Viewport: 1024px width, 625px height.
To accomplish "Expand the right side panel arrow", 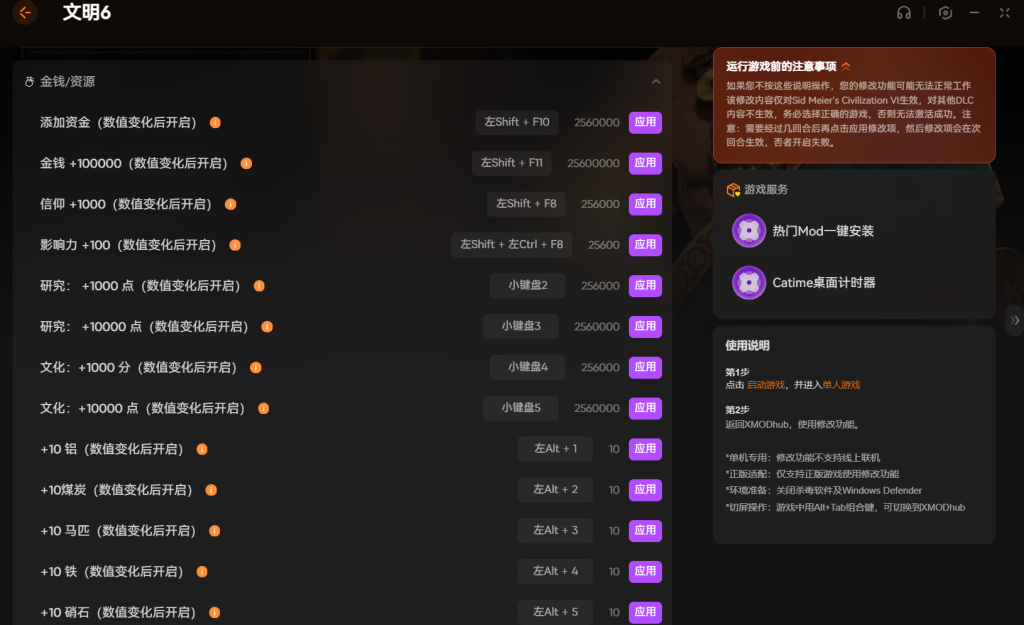I will [1015, 320].
